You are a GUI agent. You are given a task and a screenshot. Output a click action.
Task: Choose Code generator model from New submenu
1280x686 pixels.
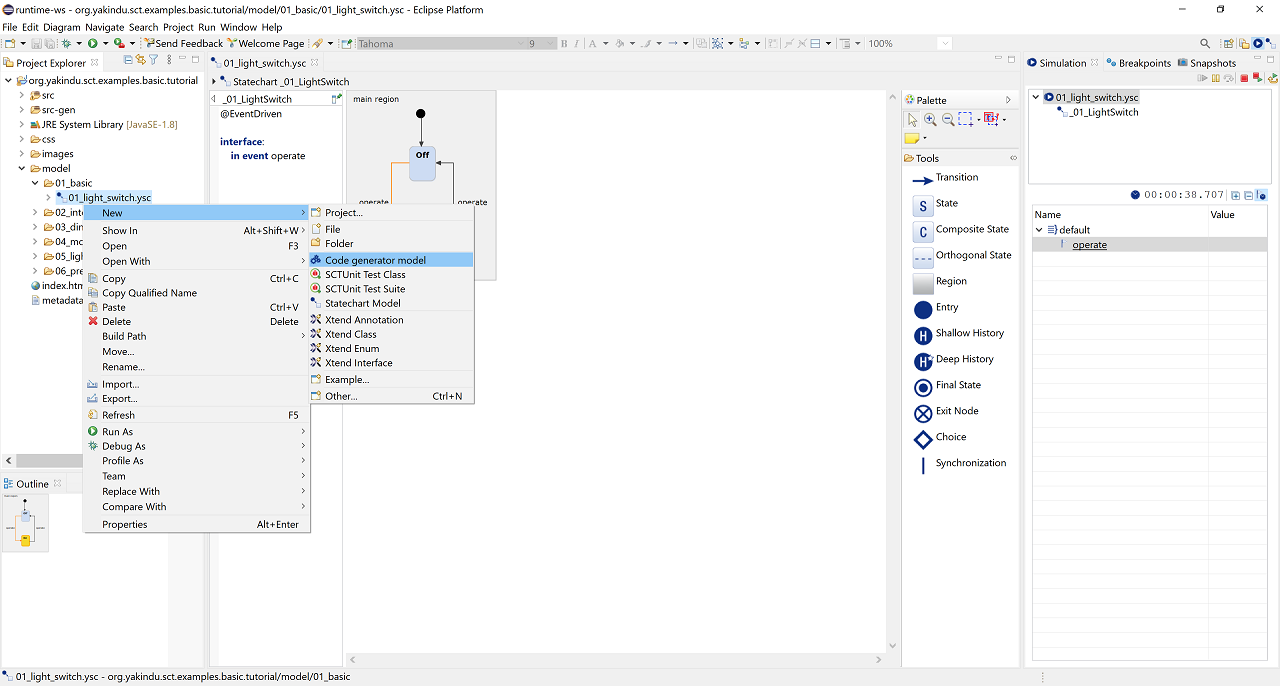click(x=375, y=260)
